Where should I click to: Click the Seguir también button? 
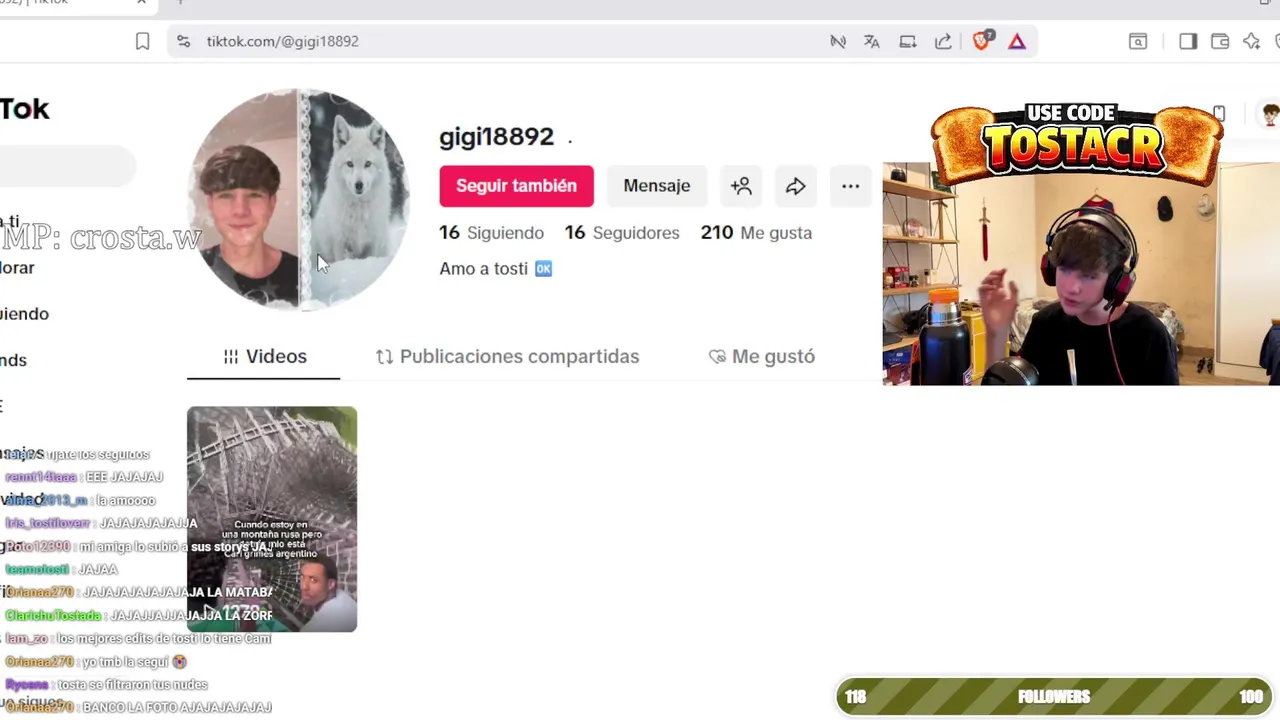[516, 186]
